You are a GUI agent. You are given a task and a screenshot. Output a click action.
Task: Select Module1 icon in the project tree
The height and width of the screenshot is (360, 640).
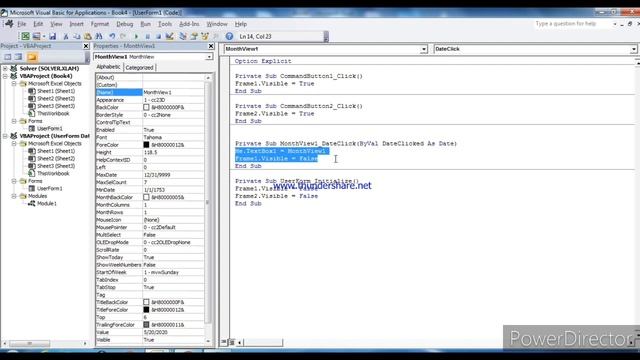31,203
